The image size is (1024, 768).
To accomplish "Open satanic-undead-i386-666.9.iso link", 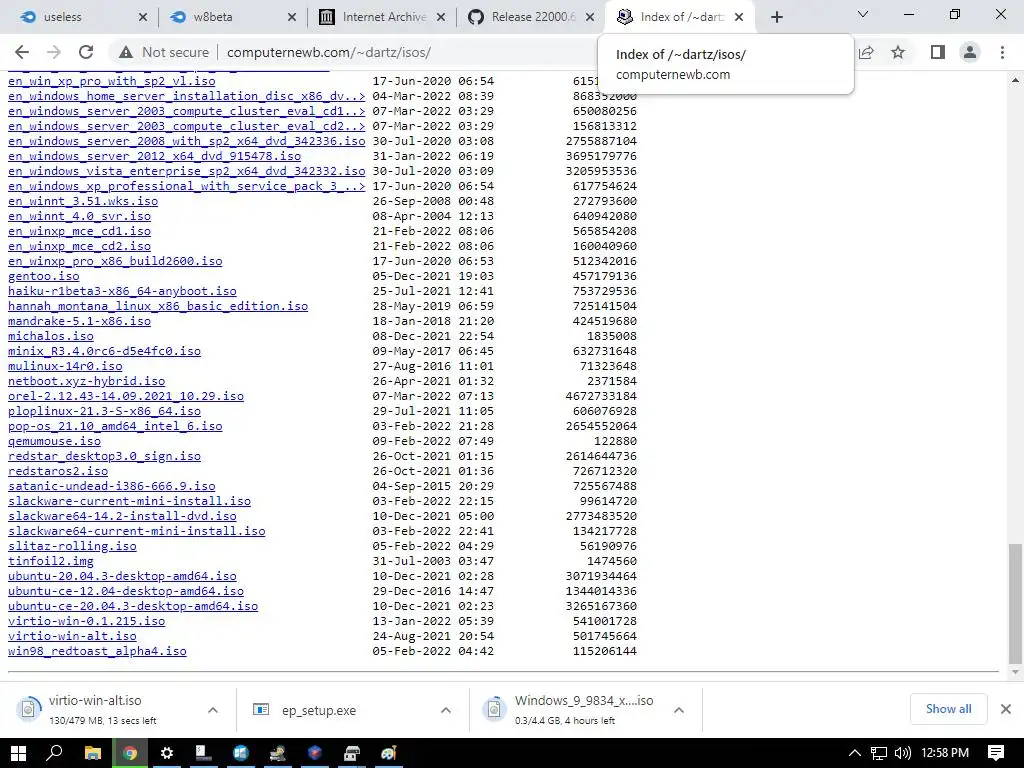I will coord(112,487).
